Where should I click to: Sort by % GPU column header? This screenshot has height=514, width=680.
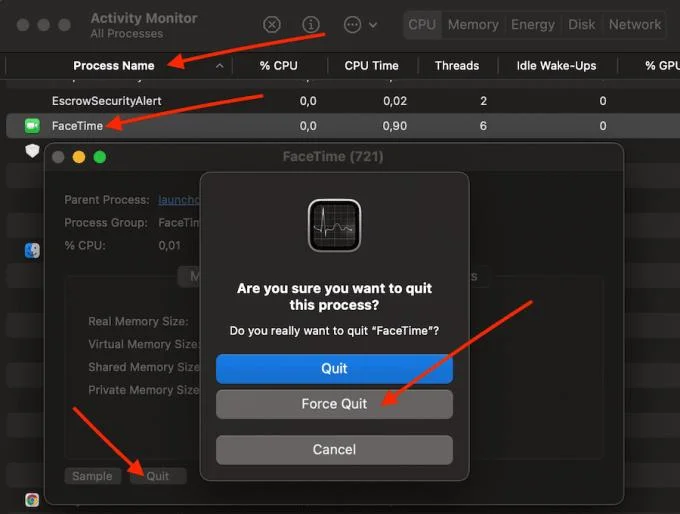[x=662, y=65]
